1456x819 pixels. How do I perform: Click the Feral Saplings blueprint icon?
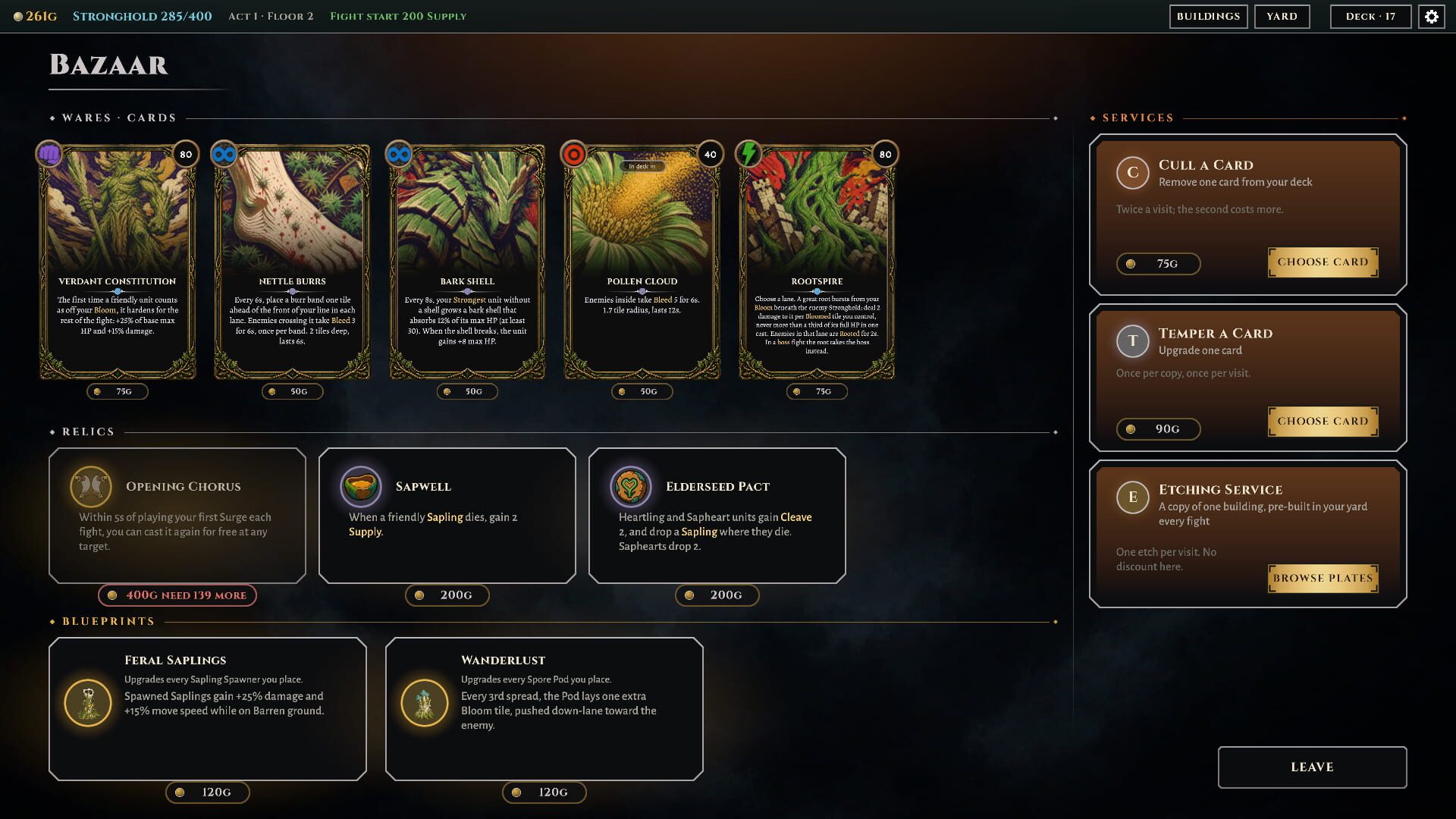coord(88,703)
